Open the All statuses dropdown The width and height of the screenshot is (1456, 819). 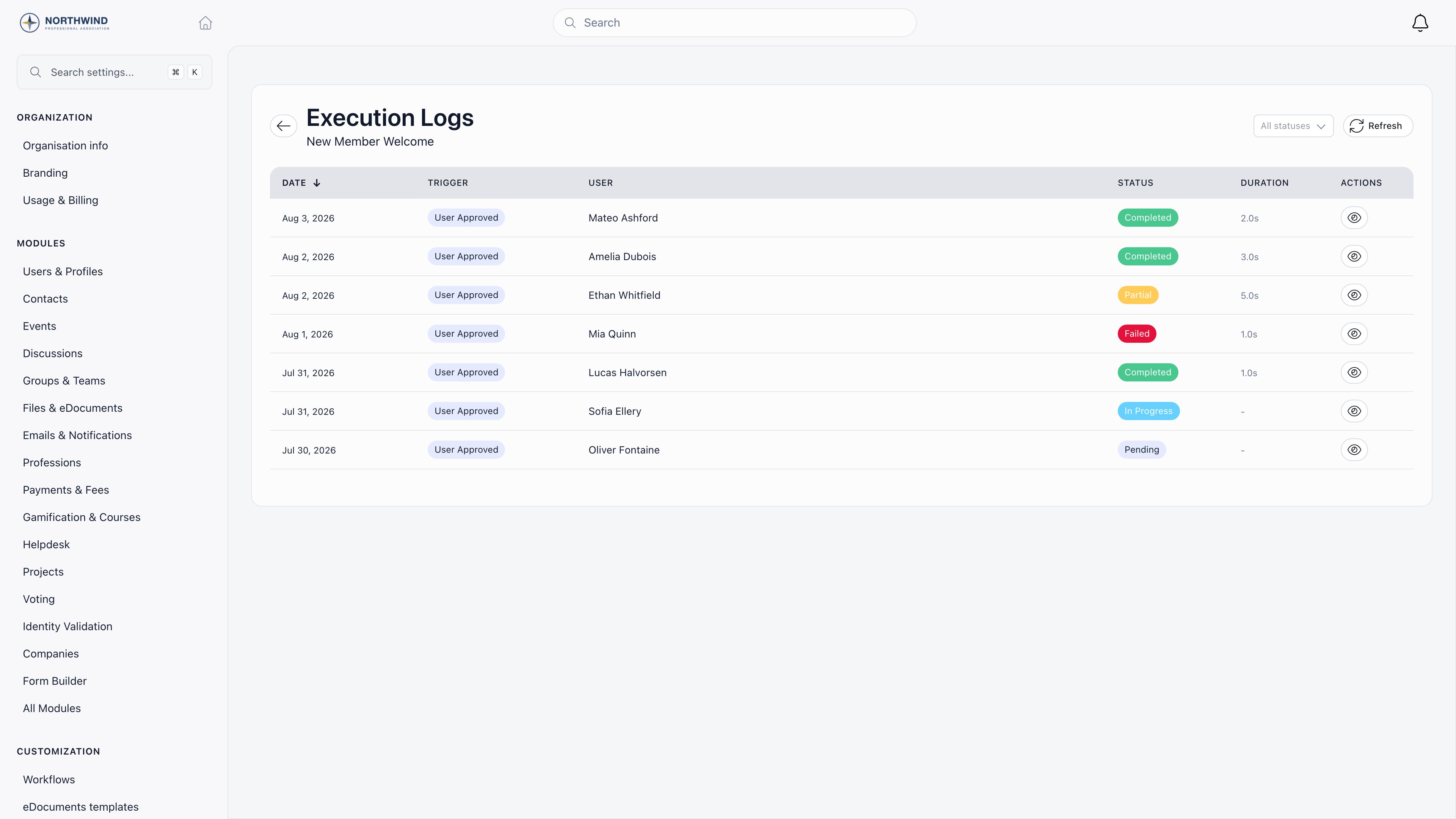pos(1293,126)
